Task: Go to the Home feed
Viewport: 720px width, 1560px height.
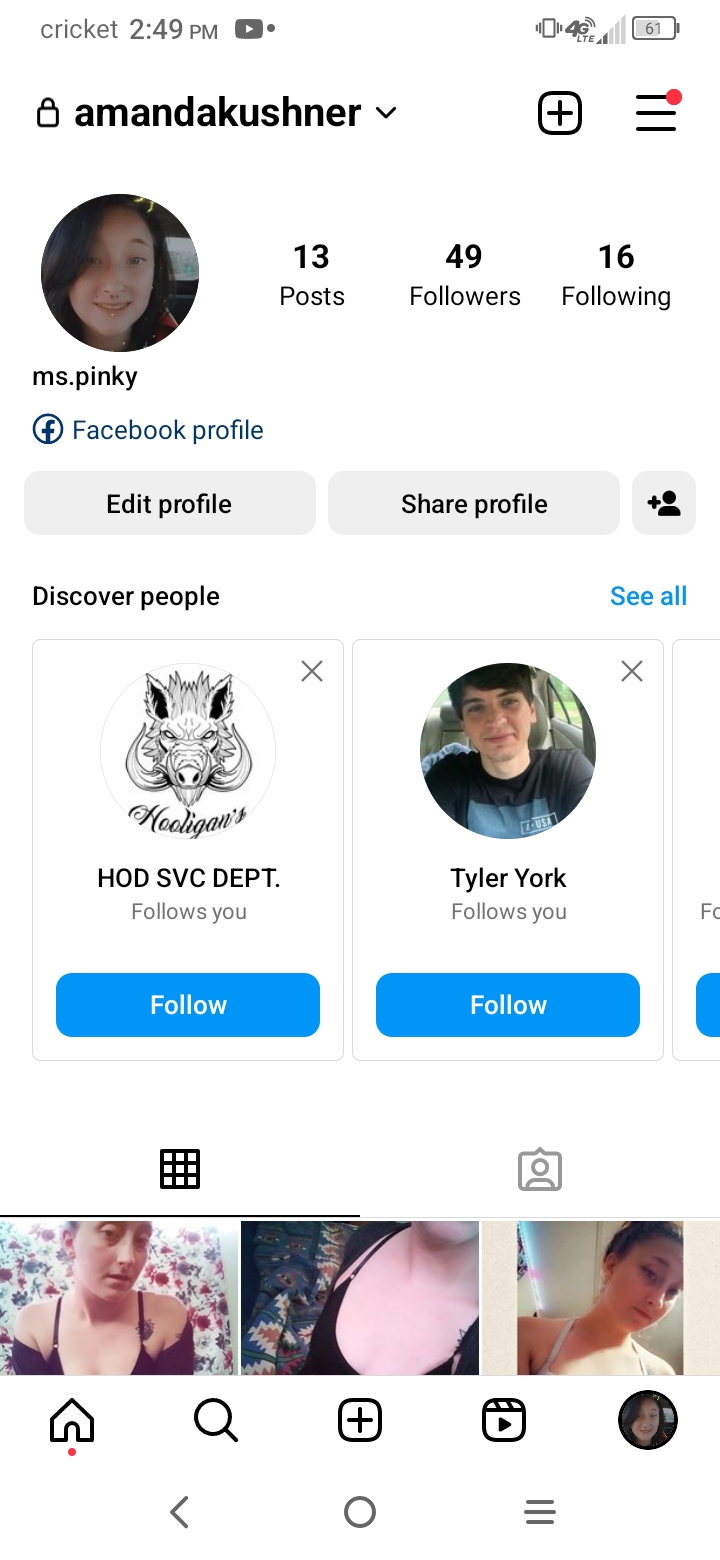Action: (72, 1420)
